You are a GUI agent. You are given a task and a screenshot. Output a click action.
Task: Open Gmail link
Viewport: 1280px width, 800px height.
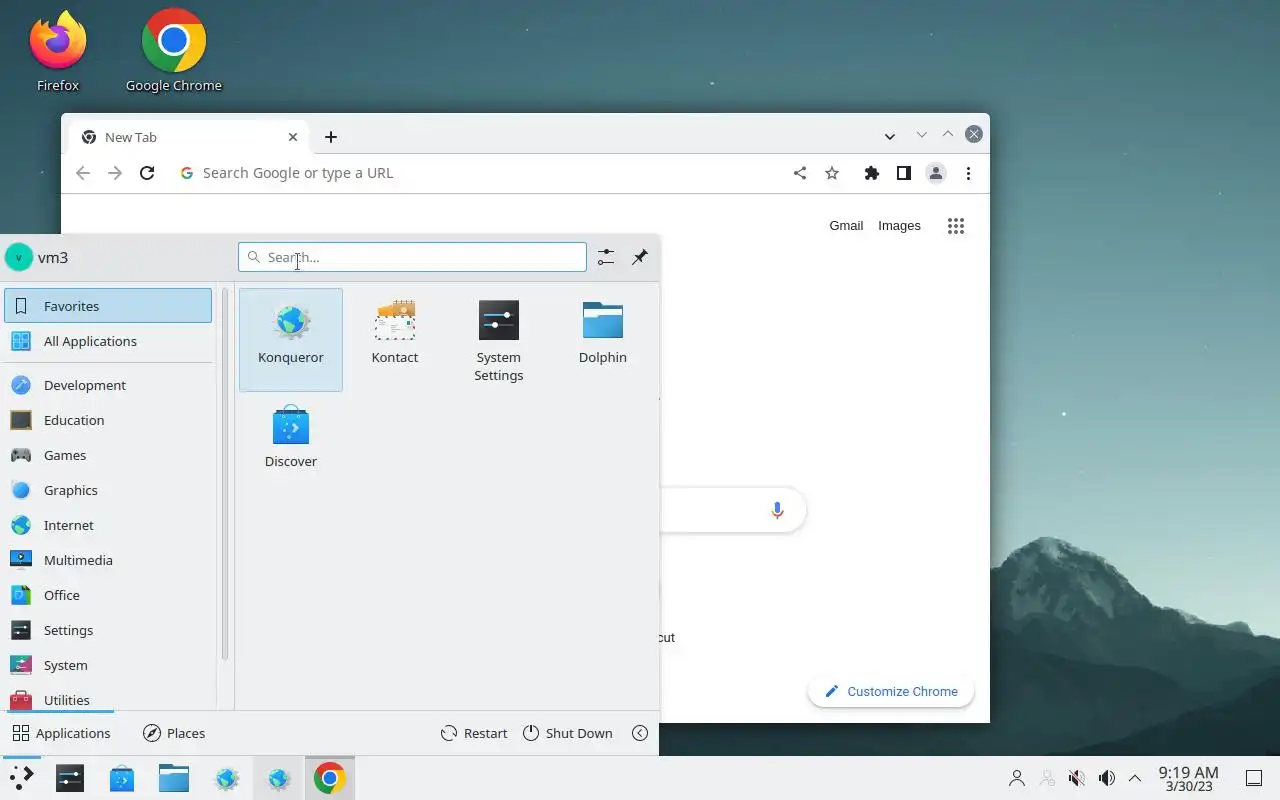pos(846,225)
